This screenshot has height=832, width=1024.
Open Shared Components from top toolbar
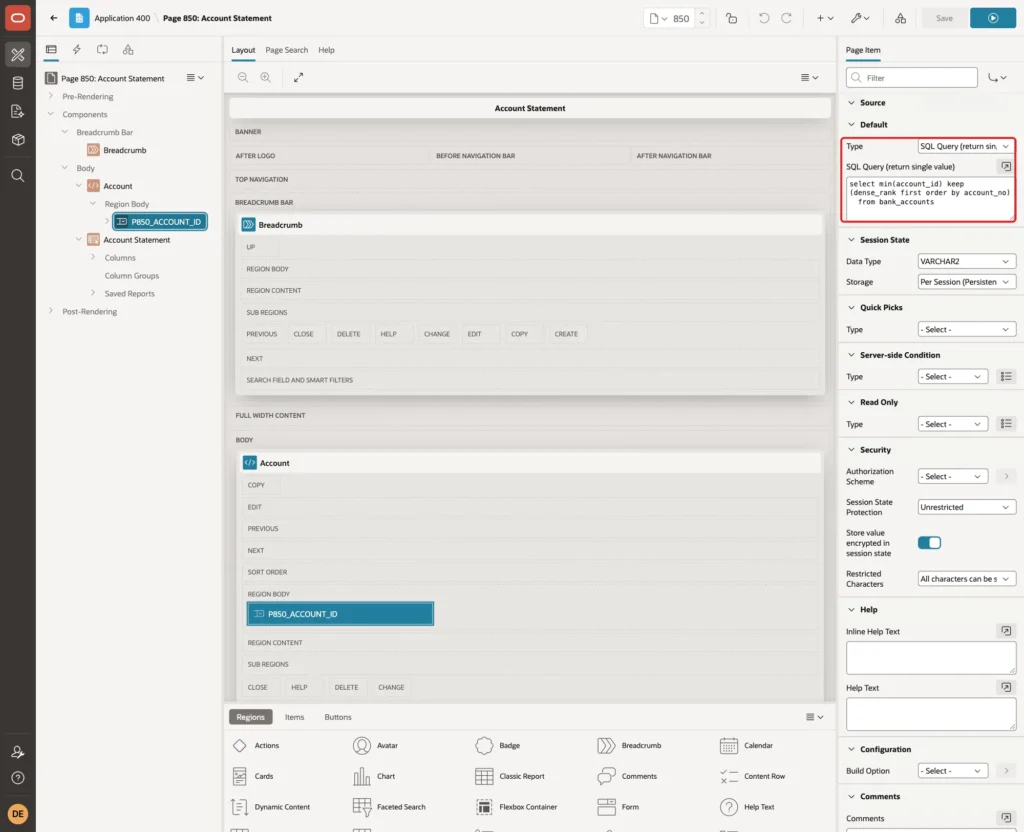tap(901, 18)
